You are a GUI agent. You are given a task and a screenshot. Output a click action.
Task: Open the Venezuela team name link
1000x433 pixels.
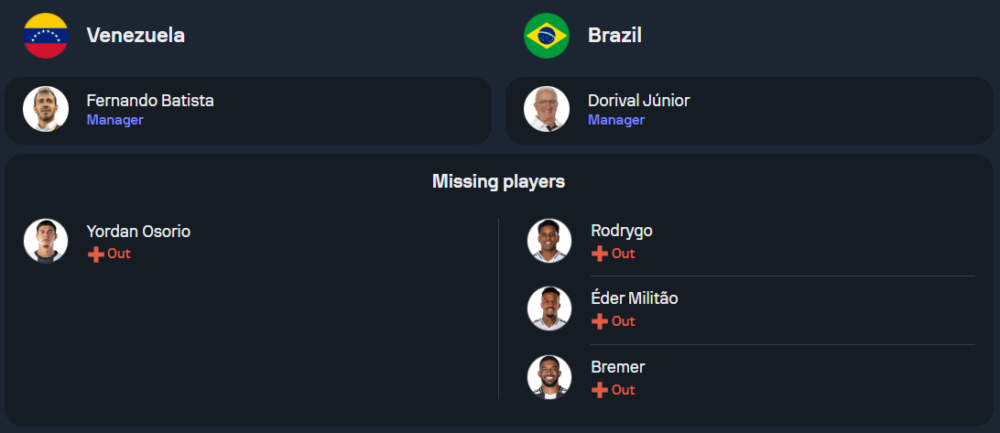135,35
